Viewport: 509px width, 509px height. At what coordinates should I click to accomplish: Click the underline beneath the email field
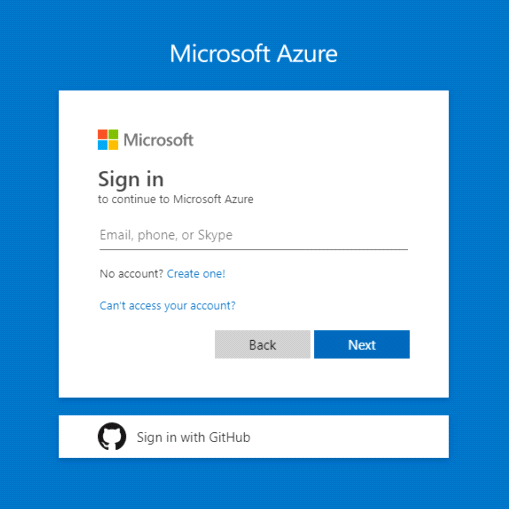pos(254,249)
